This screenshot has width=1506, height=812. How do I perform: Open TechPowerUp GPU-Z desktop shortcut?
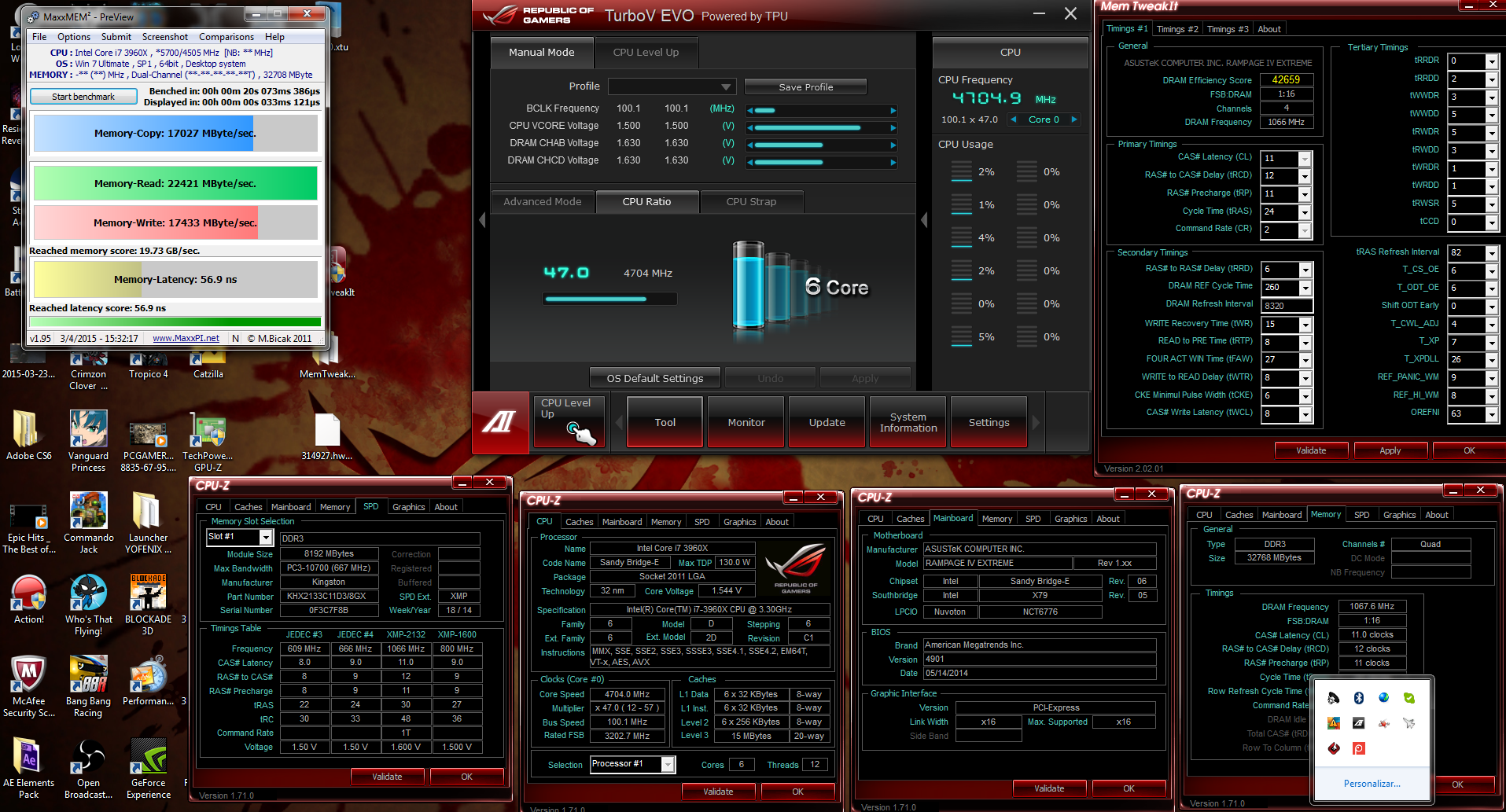pyautogui.click(x=208, y=440)
